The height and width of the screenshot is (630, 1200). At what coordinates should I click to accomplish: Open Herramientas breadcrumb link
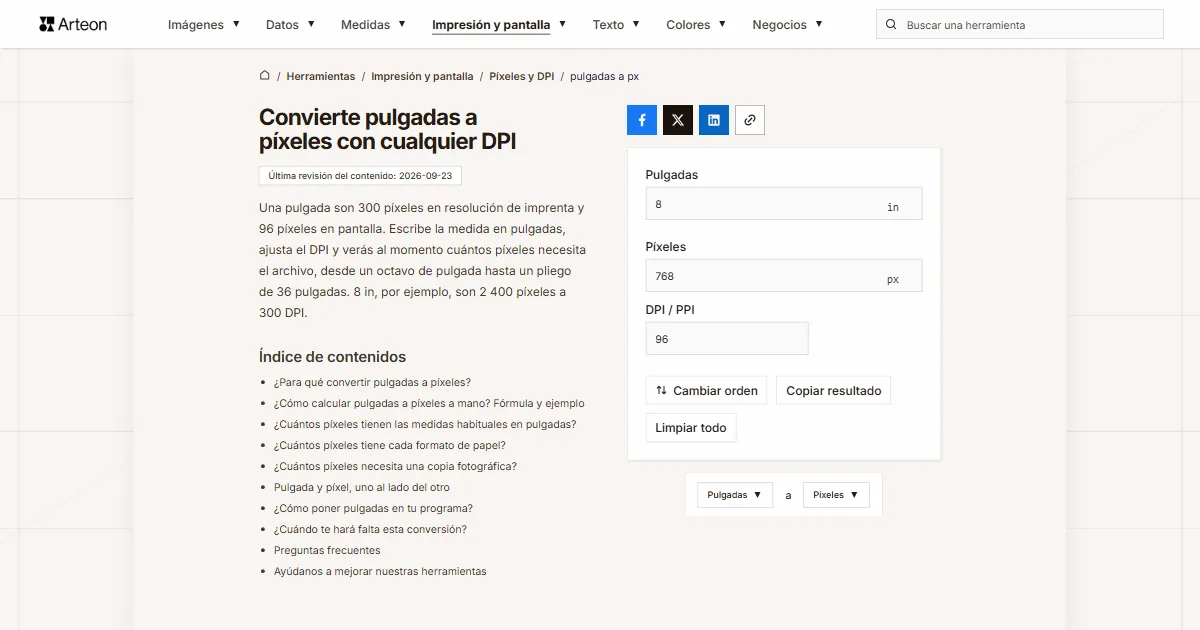click(x=321, y=76)
